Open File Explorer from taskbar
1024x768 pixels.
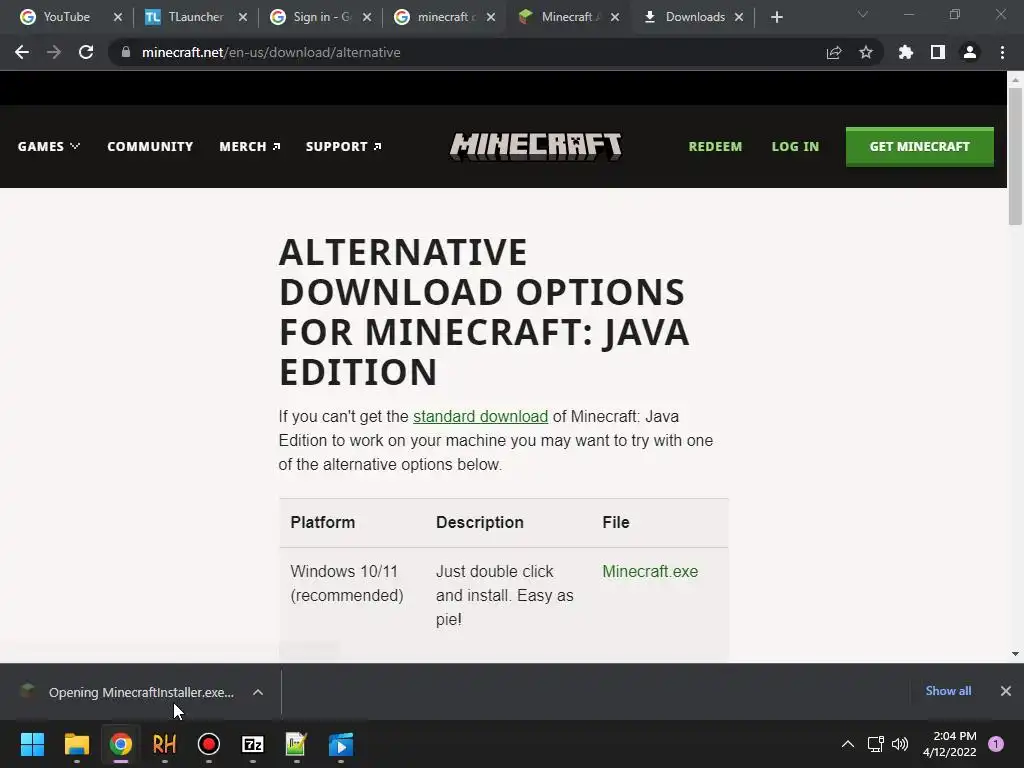(76, 744)
